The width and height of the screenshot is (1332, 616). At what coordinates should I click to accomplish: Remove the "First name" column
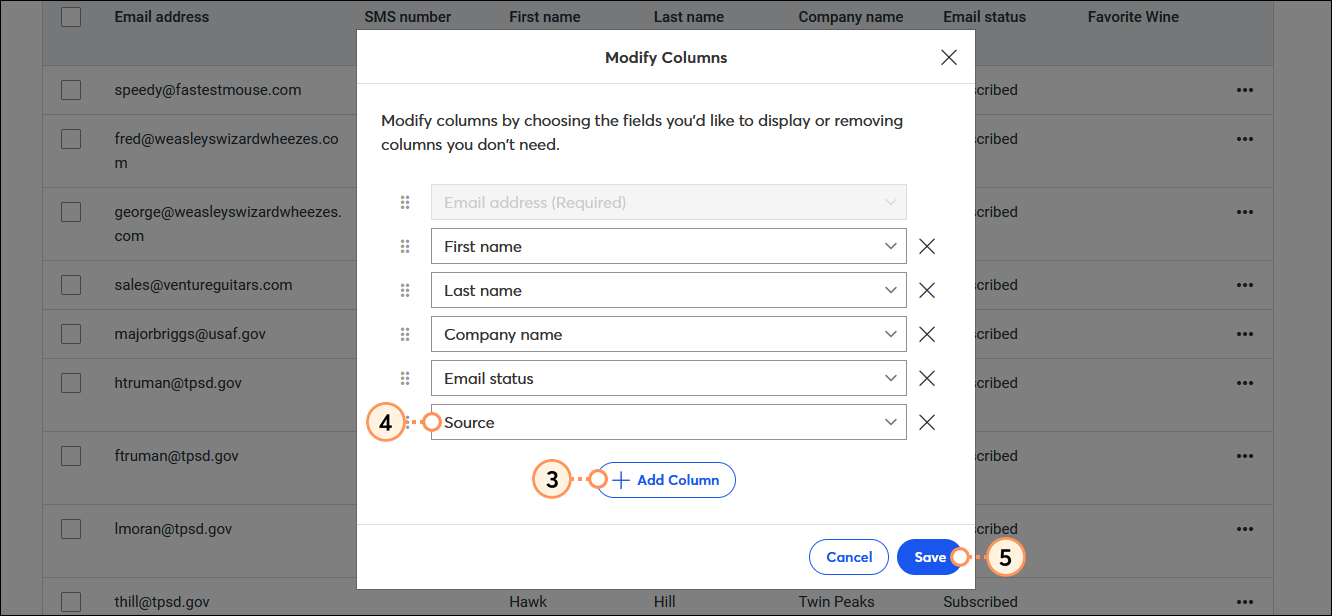[x=926, y=246]
